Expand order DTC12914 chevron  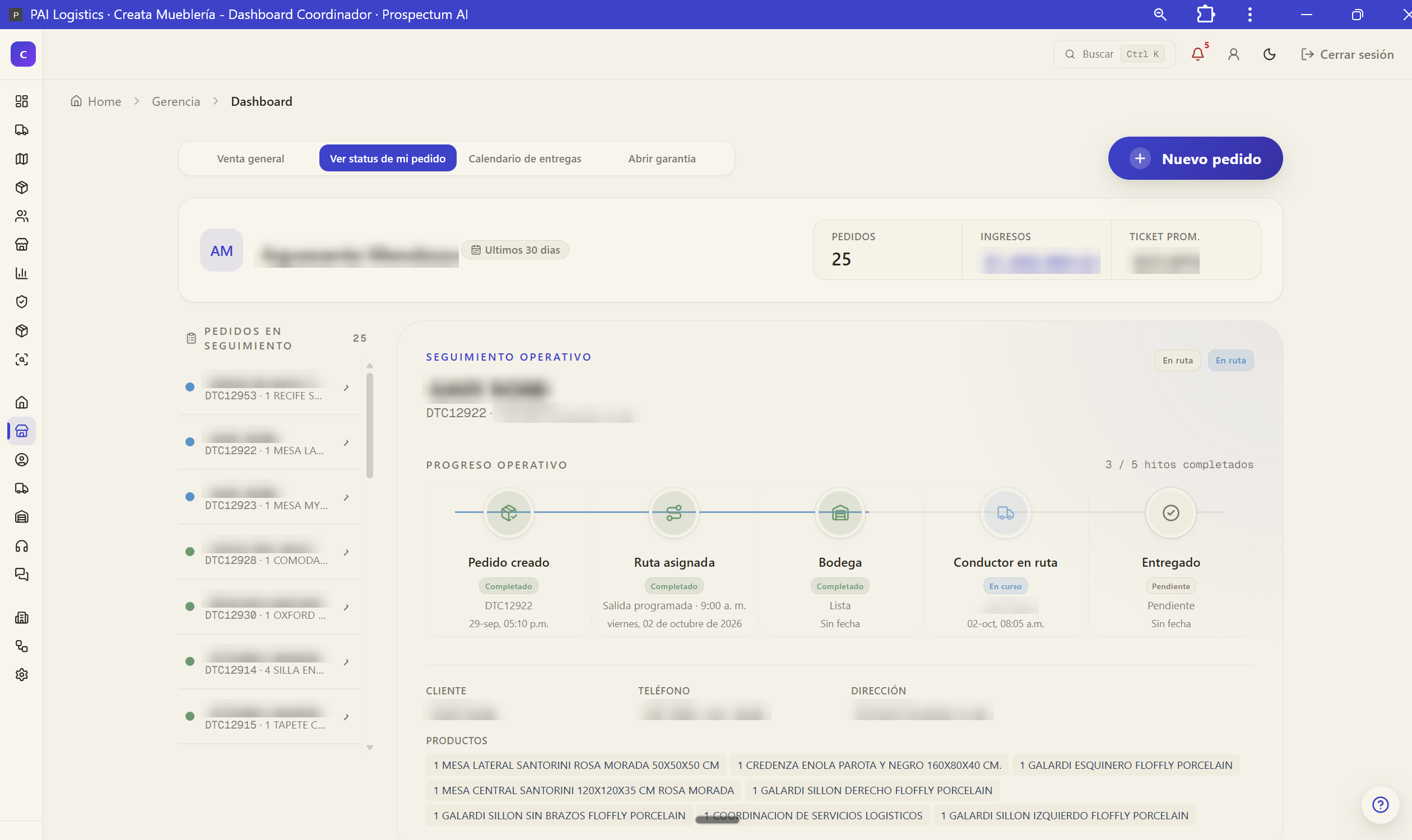pos(346,662)
